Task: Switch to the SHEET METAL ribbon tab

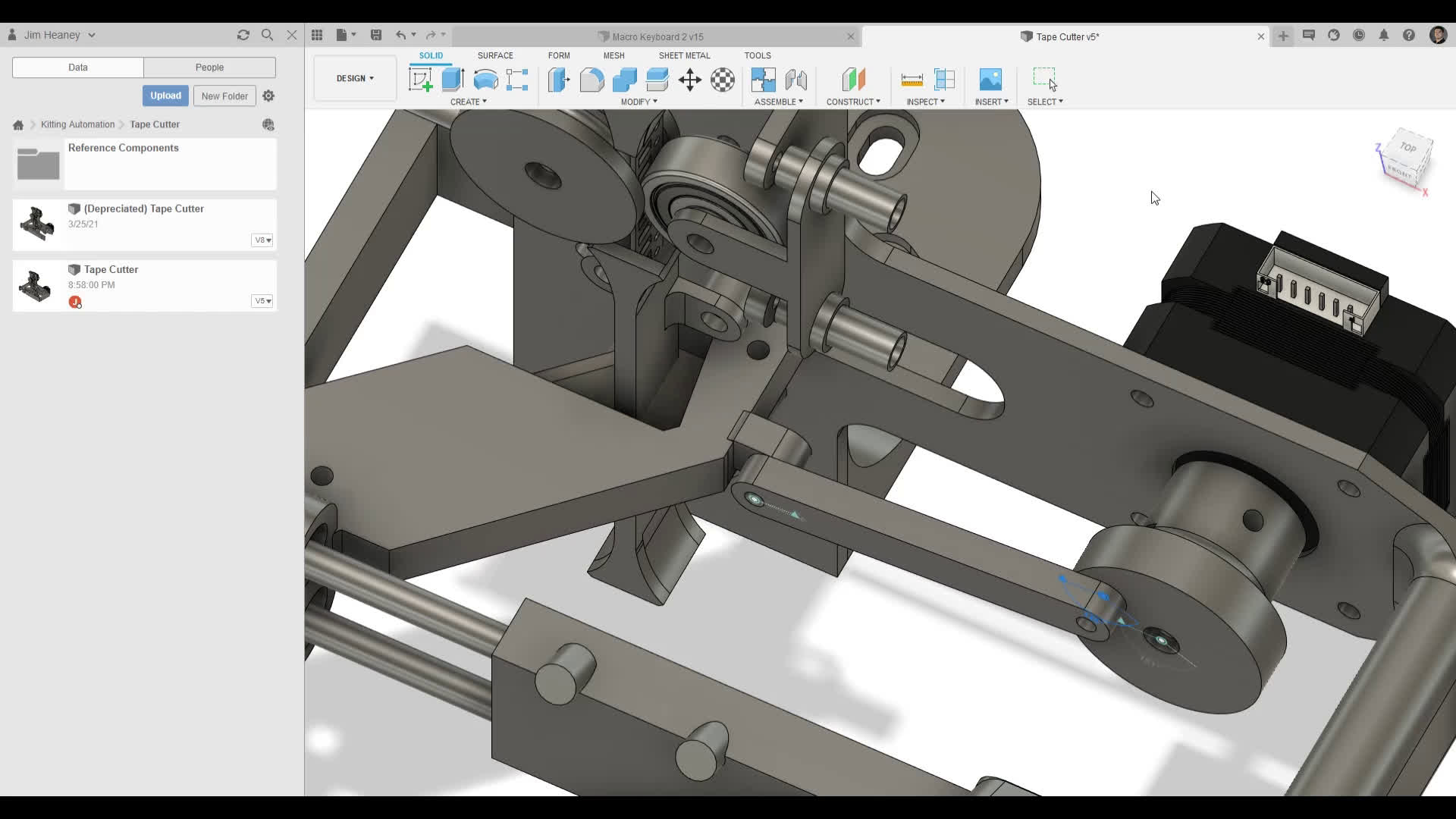Action: pos(685,55)
